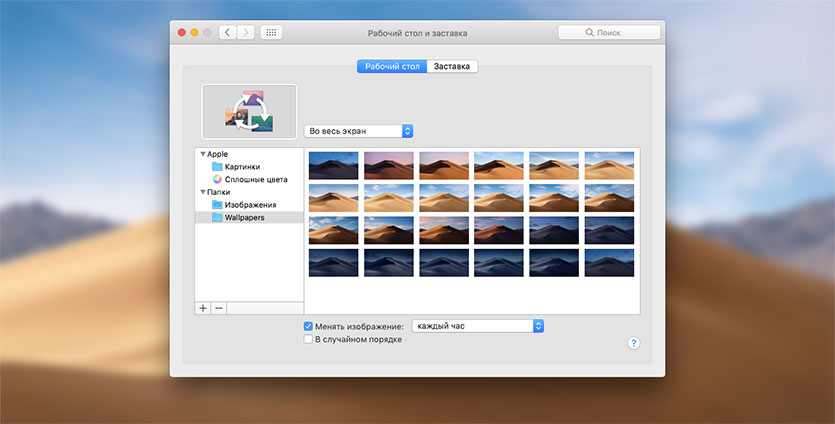Image resolution: width=835 pixels, height=424 pixels.
Task: Collapse the Apple section triangle
Action: pos(203,154)
